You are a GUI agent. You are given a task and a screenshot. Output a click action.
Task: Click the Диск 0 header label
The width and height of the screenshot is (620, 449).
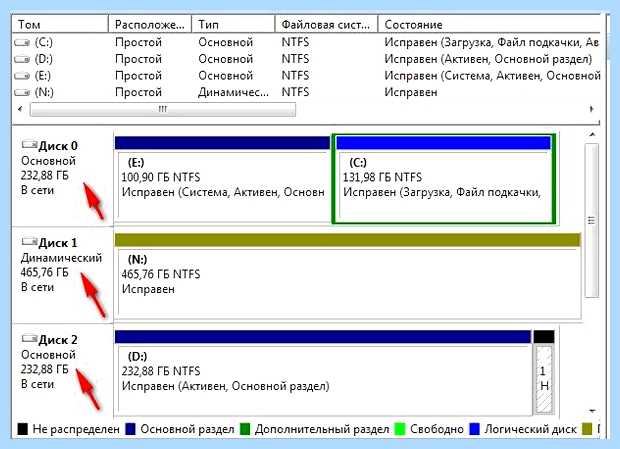coord(58,146)
